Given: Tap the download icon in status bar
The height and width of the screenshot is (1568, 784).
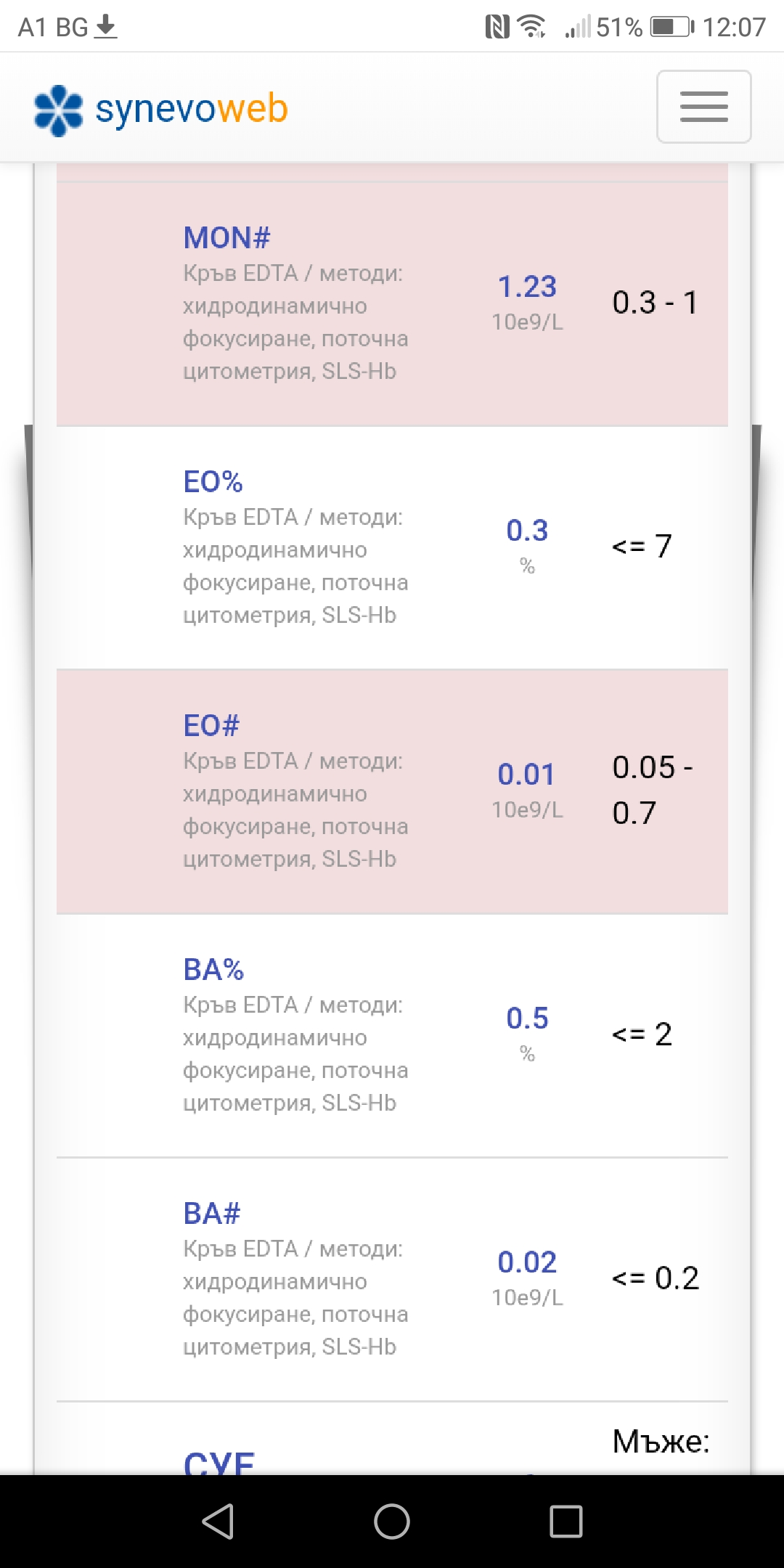Looking at the screenshot, I should click(106, 28).
